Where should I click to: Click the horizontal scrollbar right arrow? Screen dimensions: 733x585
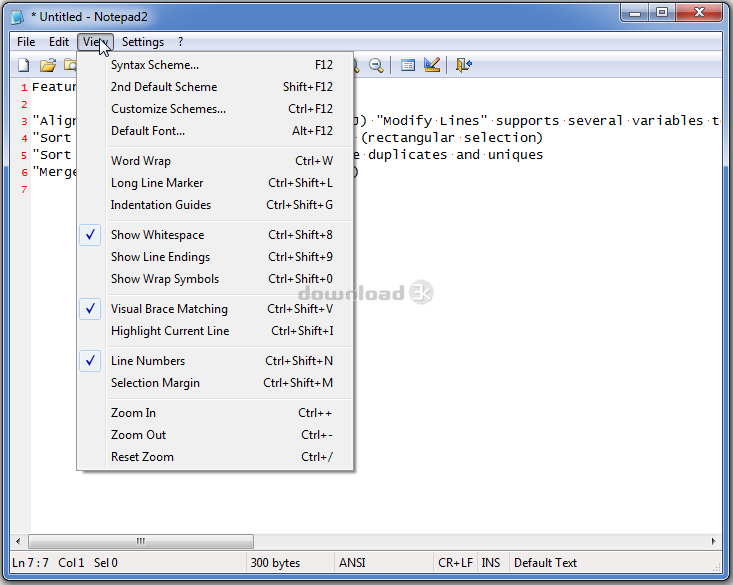coord(713,541)
